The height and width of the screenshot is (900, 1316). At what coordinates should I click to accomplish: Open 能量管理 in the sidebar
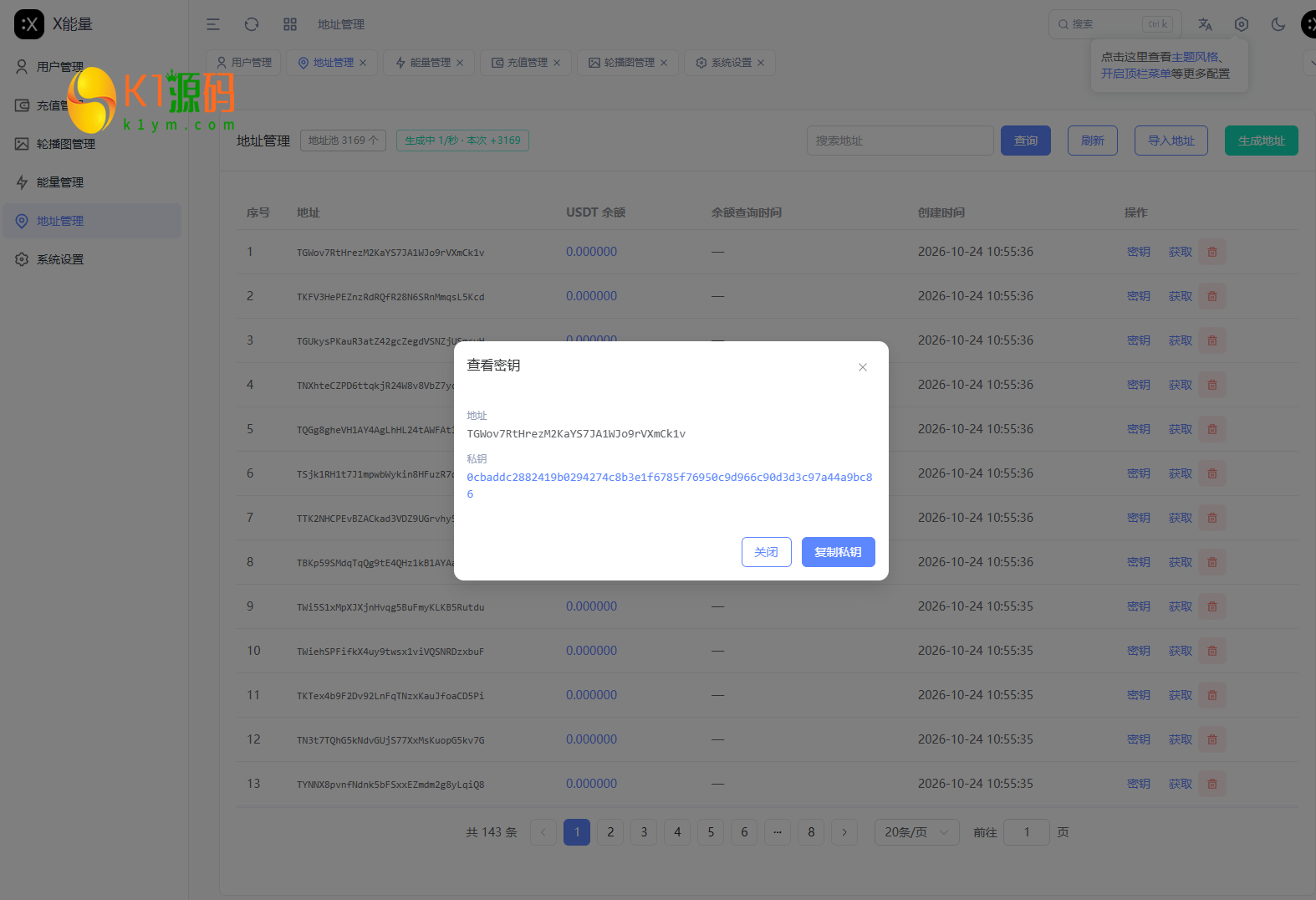[92, 182]
